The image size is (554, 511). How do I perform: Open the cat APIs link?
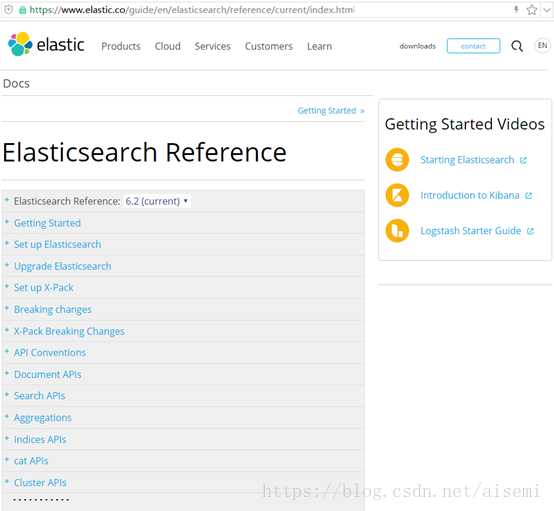(31, 460)
